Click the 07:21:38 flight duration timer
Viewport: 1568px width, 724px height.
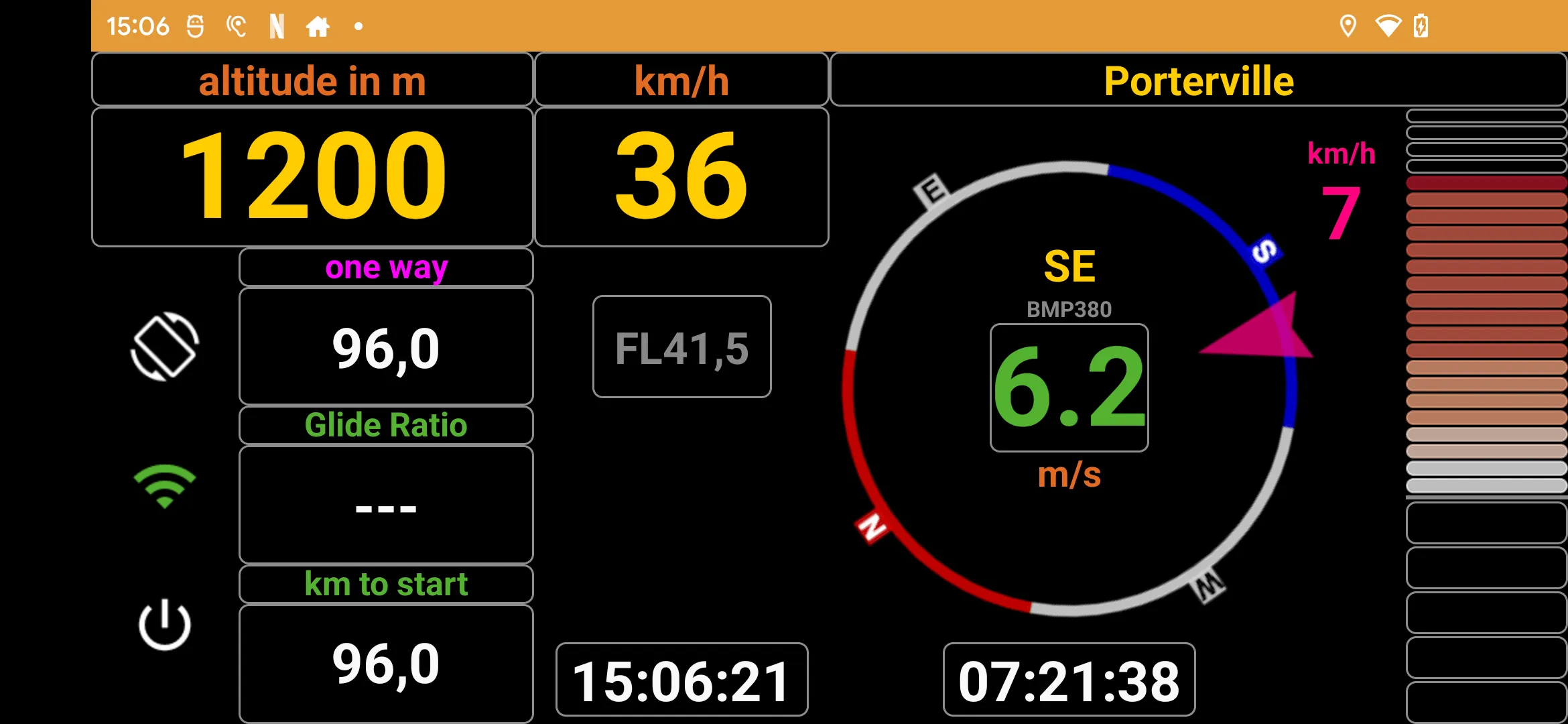pyautogui.click(x=1066, y=676)
